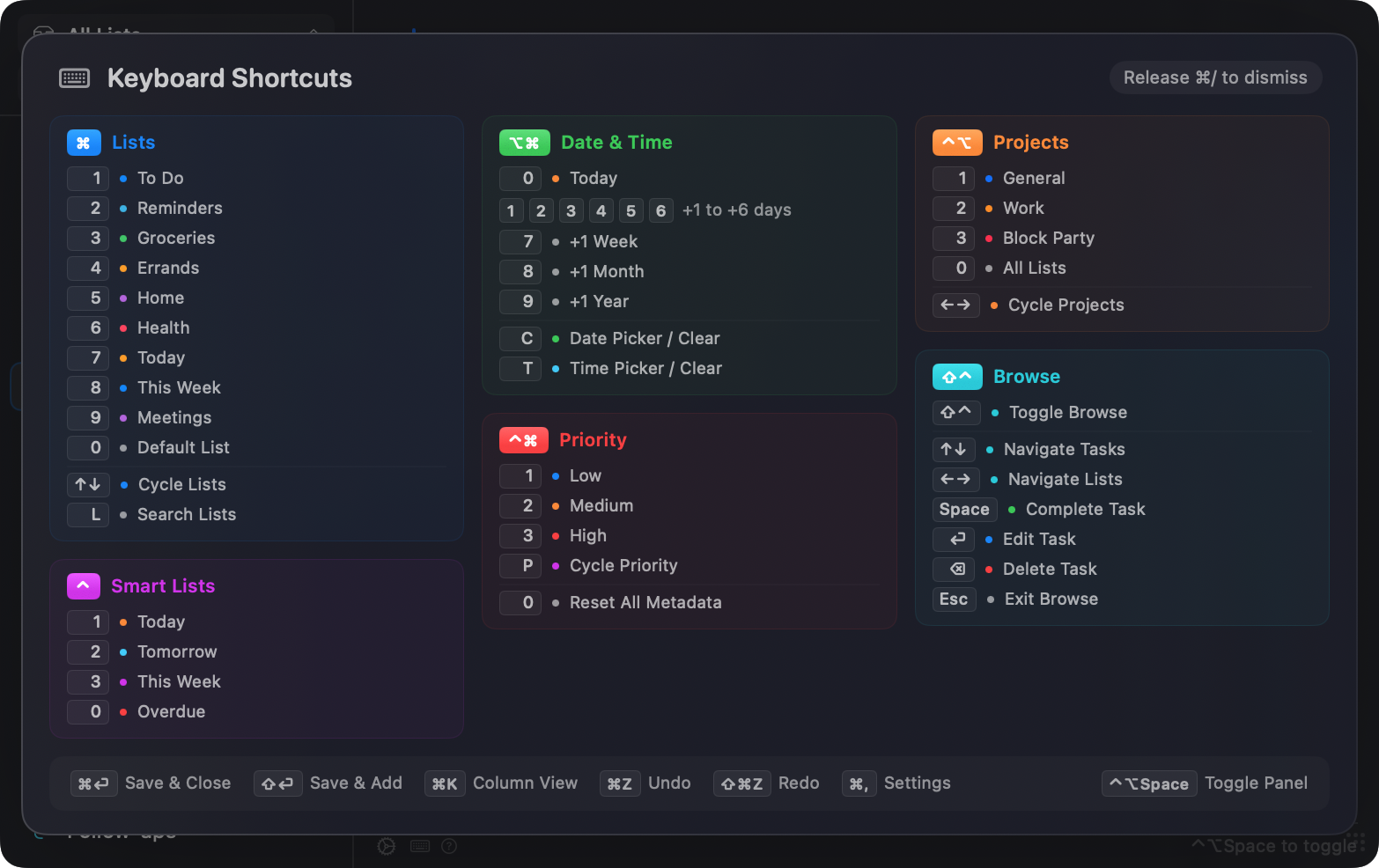Click the left-right arrows key for Navigate Lists
1379x868 pixels.
coord(955,480)
